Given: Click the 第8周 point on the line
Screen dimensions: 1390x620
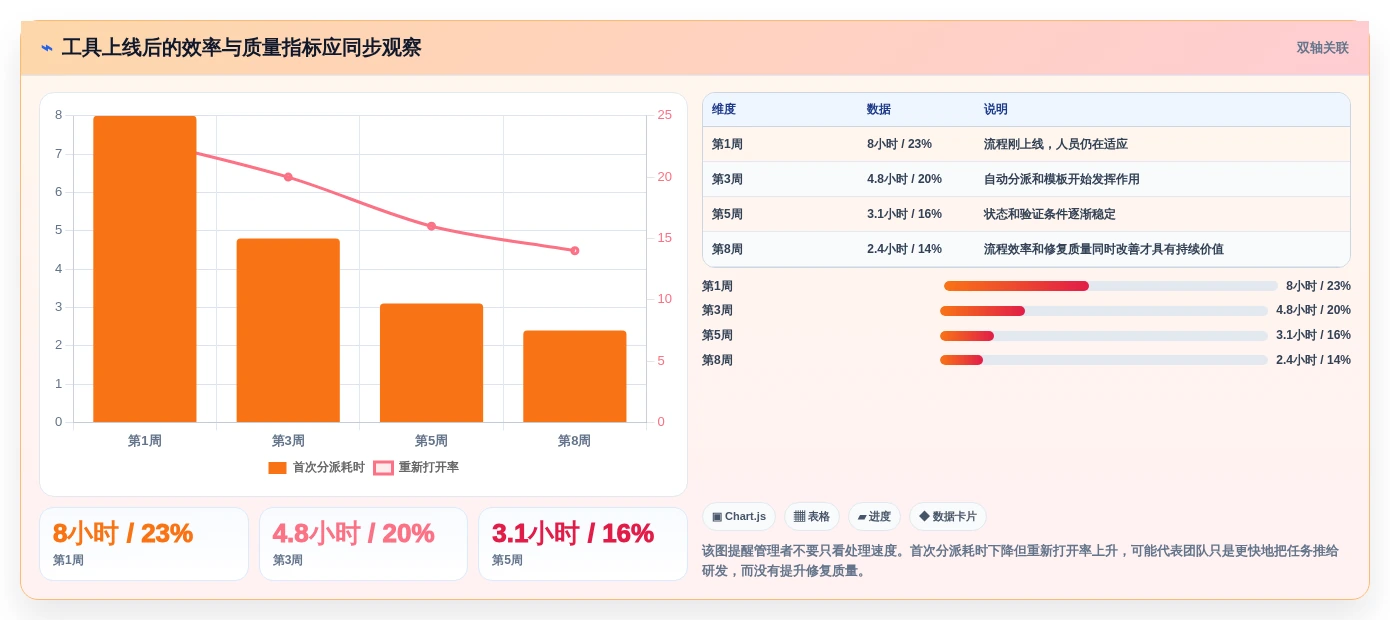Looking at the screenshot, I should [575, 250].
